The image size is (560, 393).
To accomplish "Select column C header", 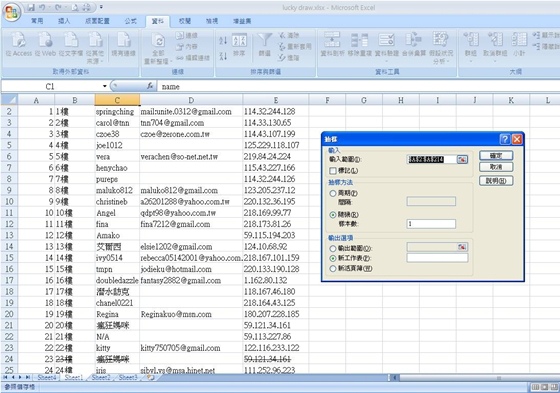I will coord(117,100).
